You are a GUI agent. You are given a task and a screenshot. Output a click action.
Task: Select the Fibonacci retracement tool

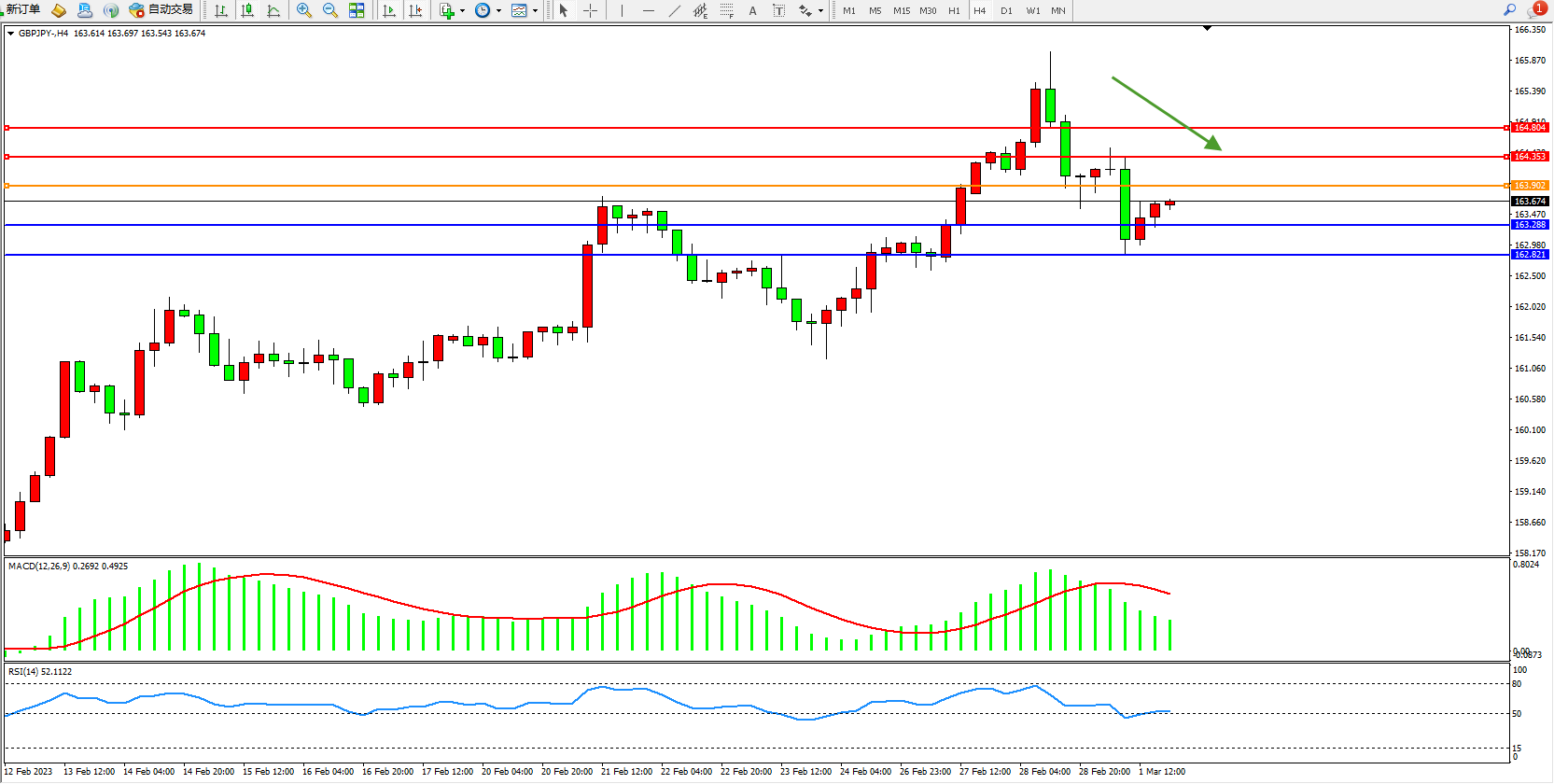click(726, 10)
